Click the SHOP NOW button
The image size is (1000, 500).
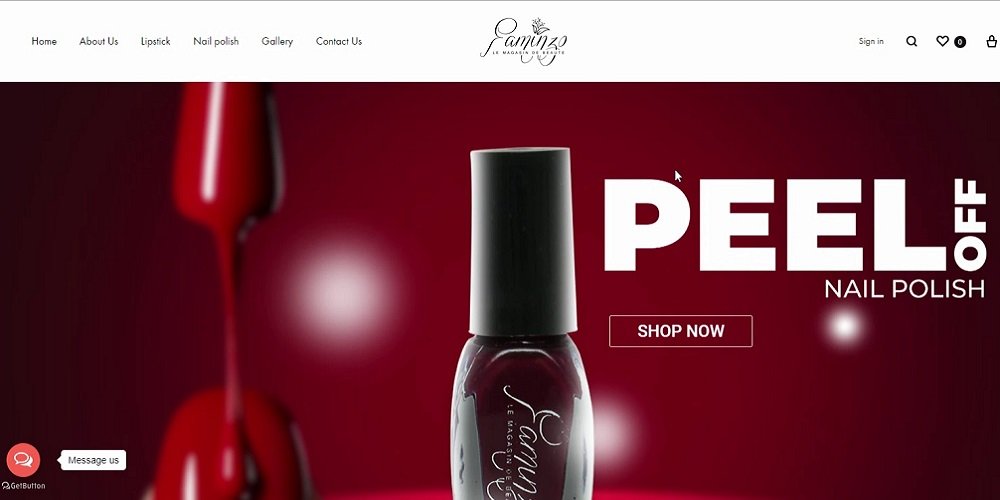[x=680, y=331]
